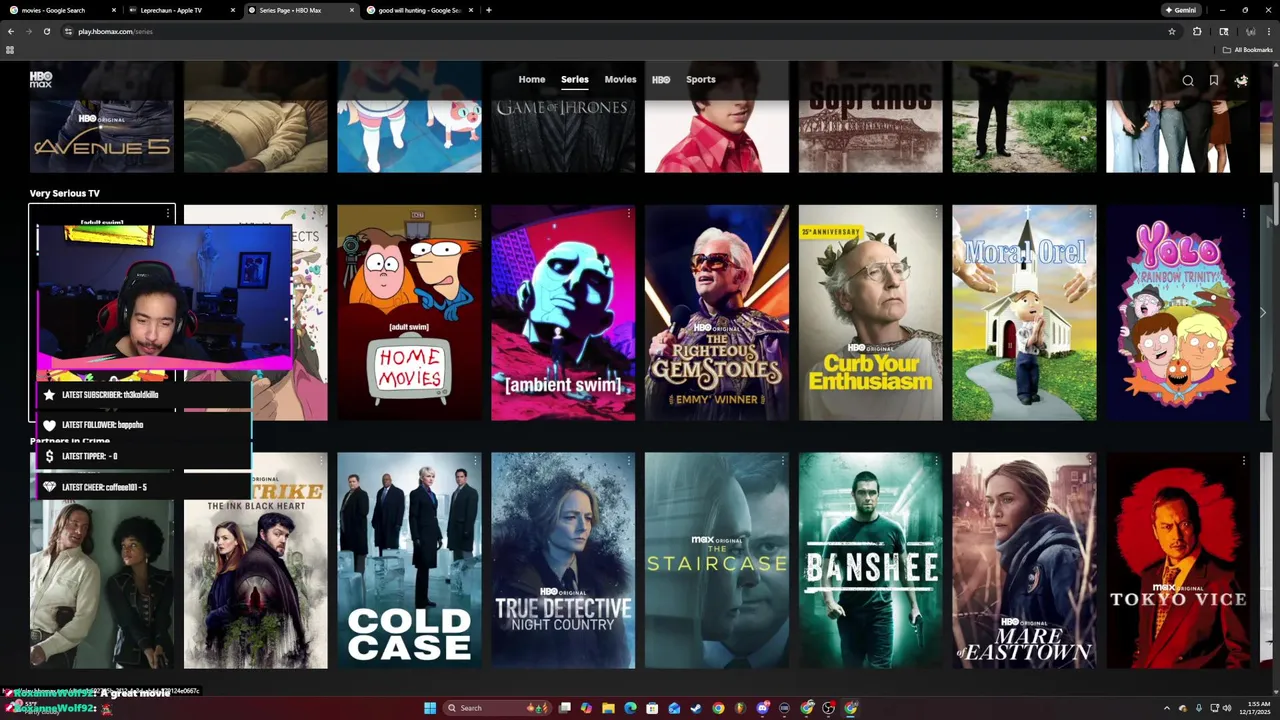The height and width of the screenshot is (720, 1280).
Task: Open the Cold Case series poster
Action: coord(409,560)
